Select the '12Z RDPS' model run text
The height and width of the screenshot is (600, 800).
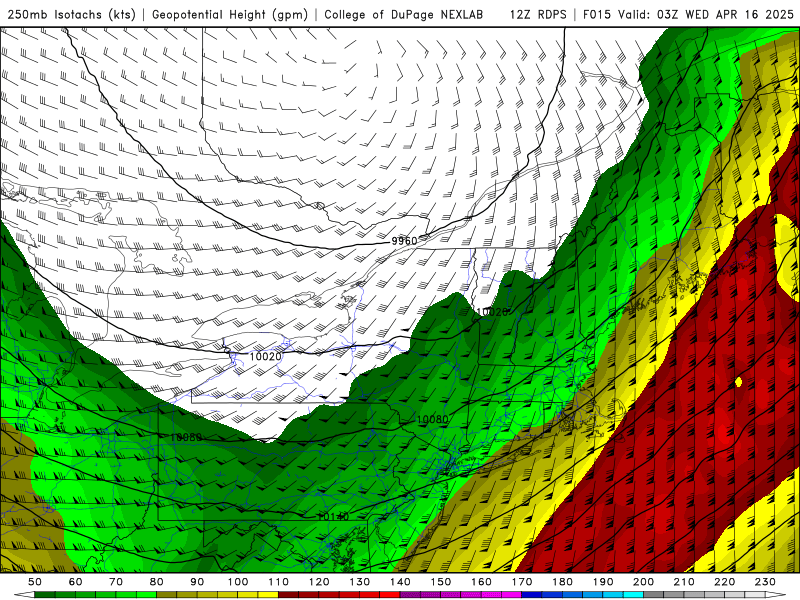pyautogui.click(x=538, y=14)
